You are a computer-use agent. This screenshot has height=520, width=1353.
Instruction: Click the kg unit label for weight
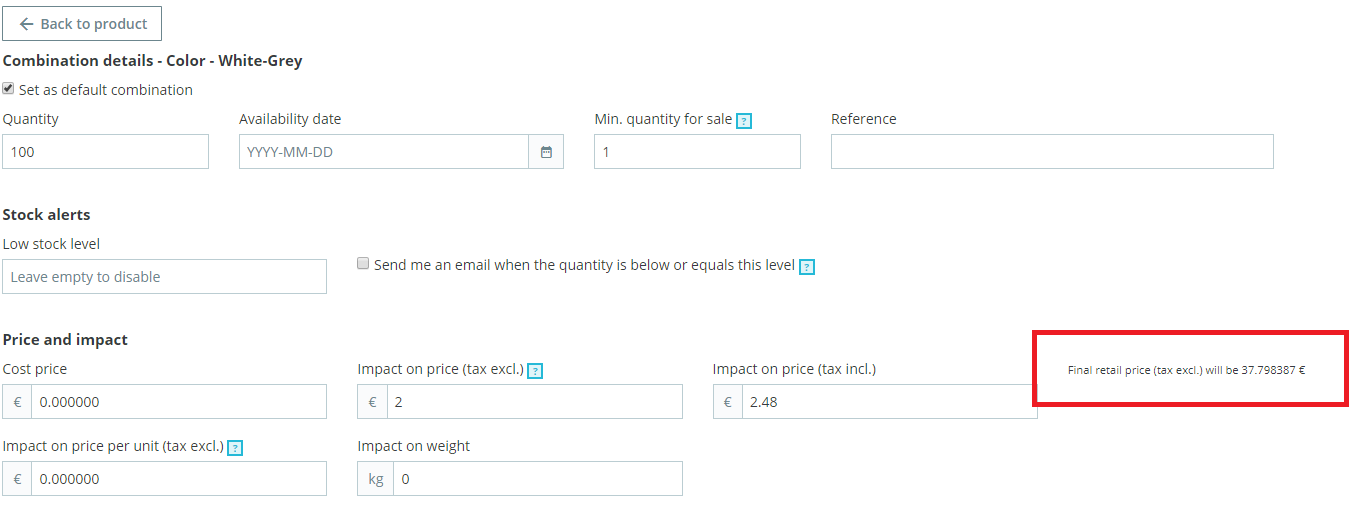click(376, 479)
